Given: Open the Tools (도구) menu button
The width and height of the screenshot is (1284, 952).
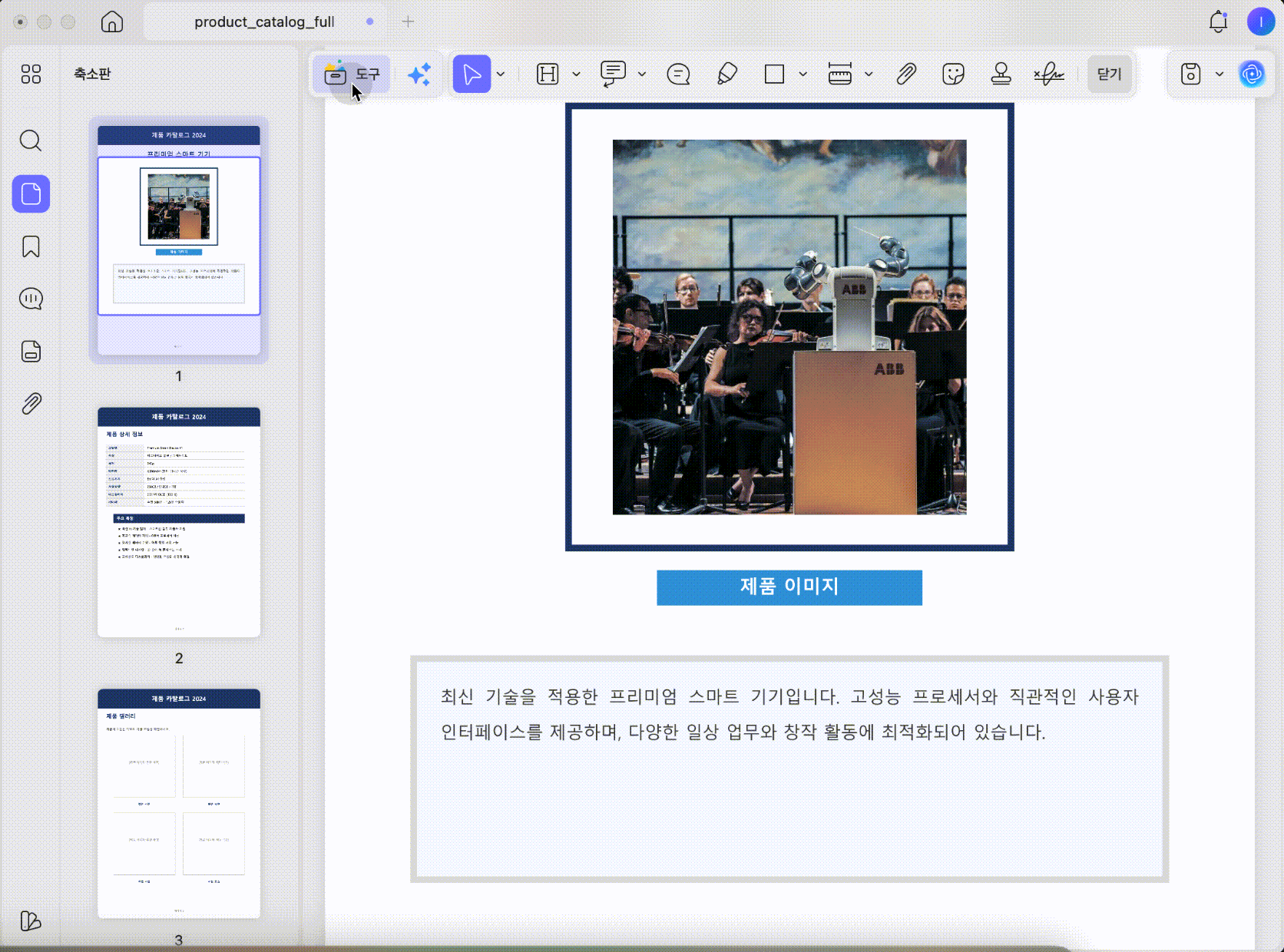Looking at the screenshot, I should pos(352,74).
